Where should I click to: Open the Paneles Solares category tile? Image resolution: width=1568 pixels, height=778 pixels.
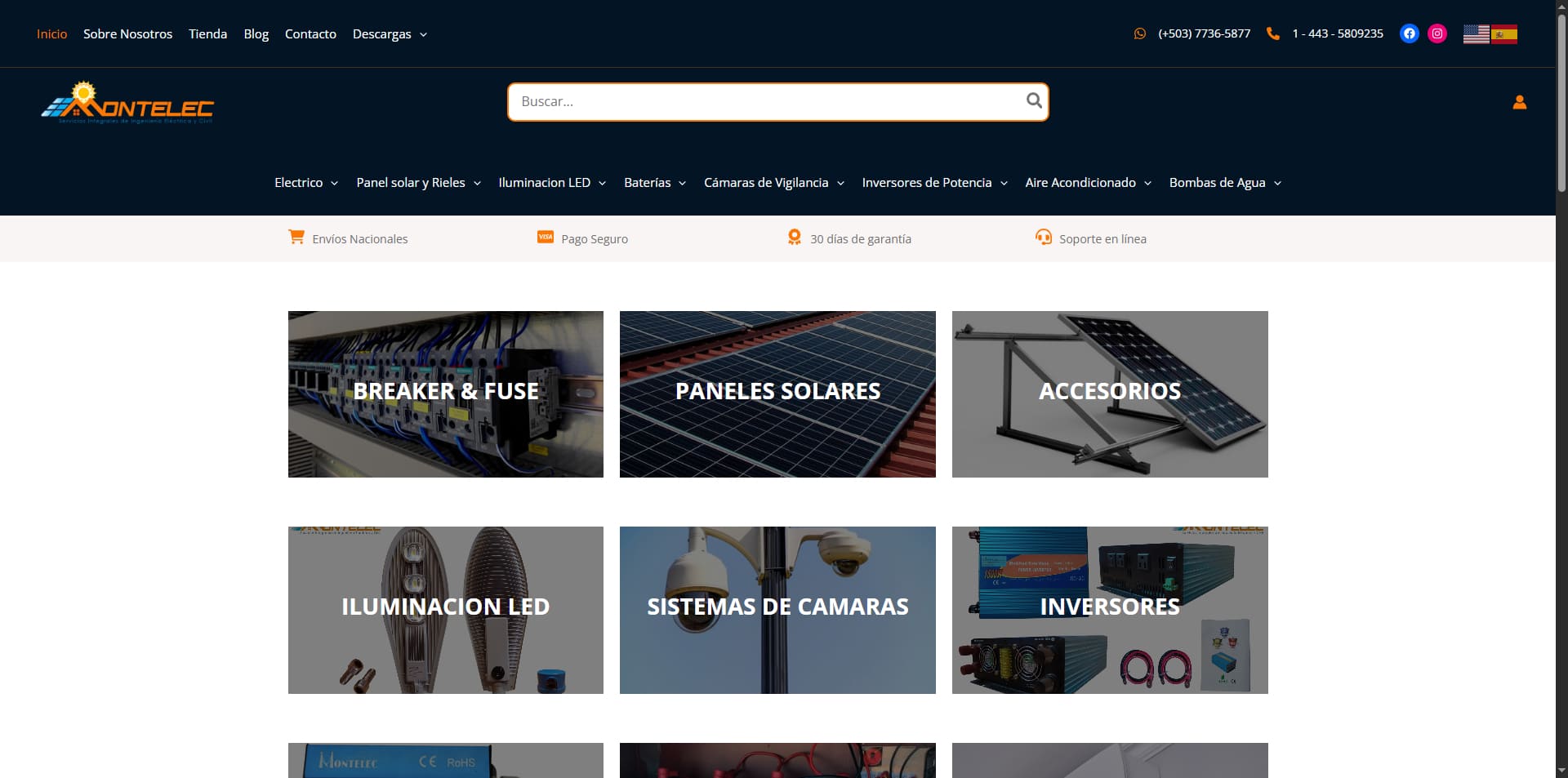tap(777, 394)
